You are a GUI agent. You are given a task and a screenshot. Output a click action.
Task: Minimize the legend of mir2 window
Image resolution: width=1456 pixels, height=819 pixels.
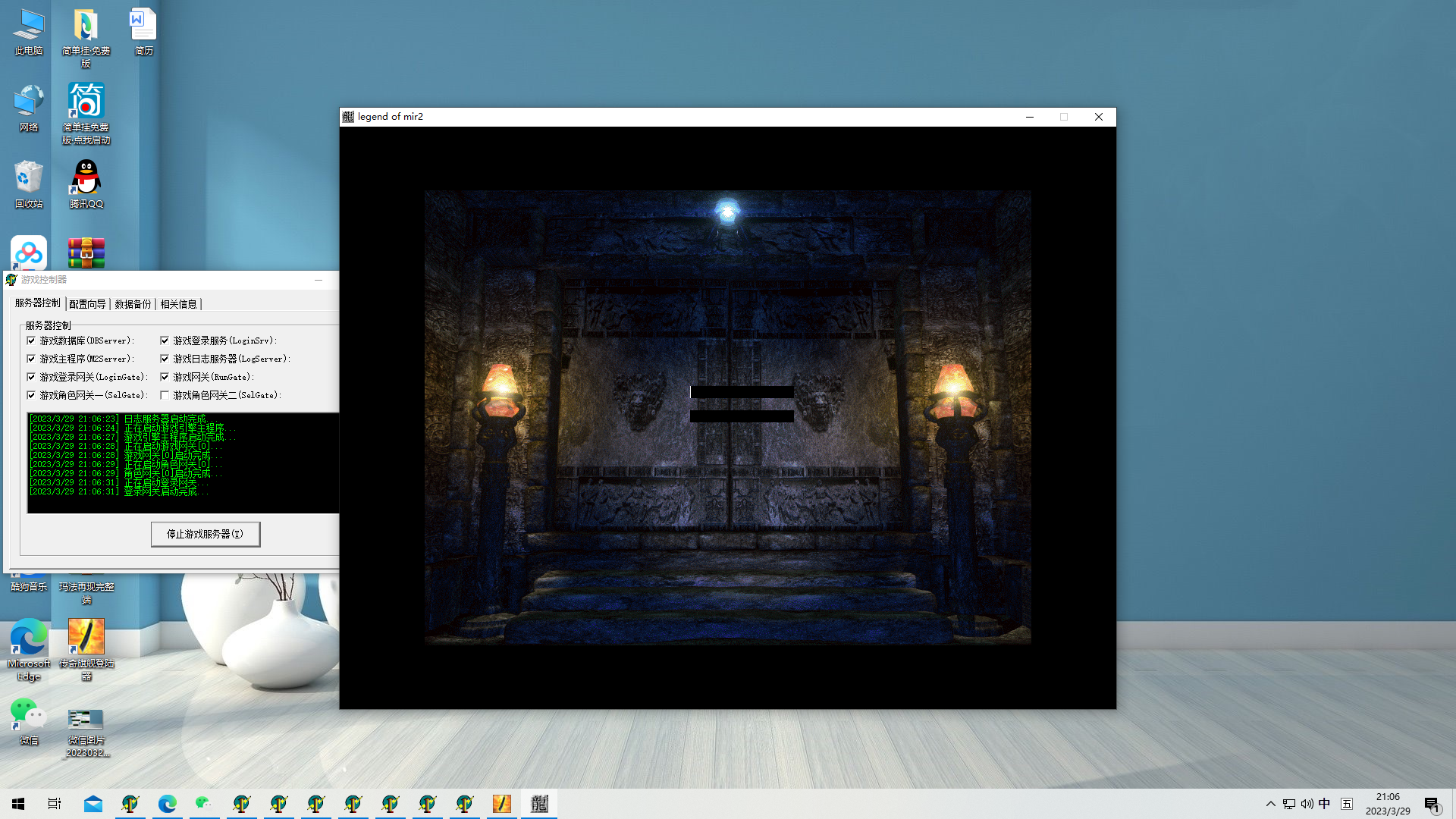coord(1030,117)
